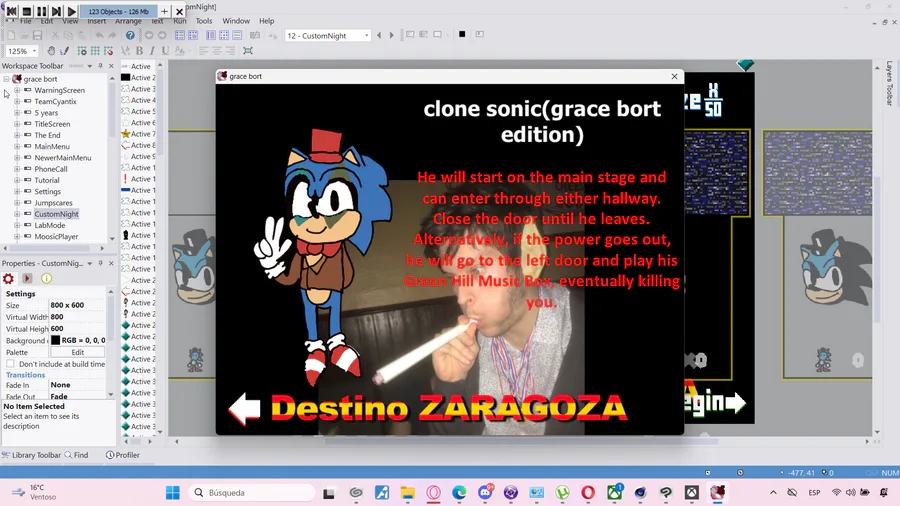Image resolution: width=900 pixels, height=506 pixels.
Task: Open Microsoft Edge from taskbar
Action: [x=459, y=492]
